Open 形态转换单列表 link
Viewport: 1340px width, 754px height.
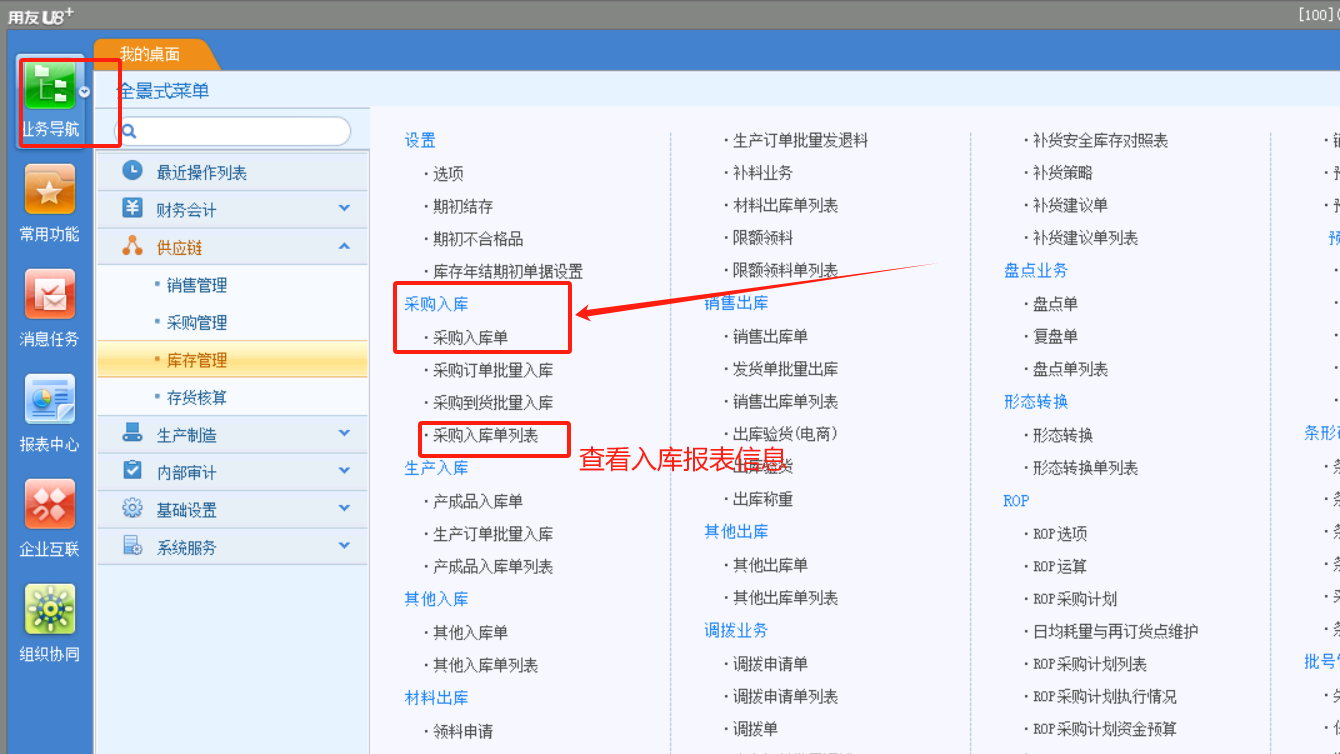pos(1085,468)
